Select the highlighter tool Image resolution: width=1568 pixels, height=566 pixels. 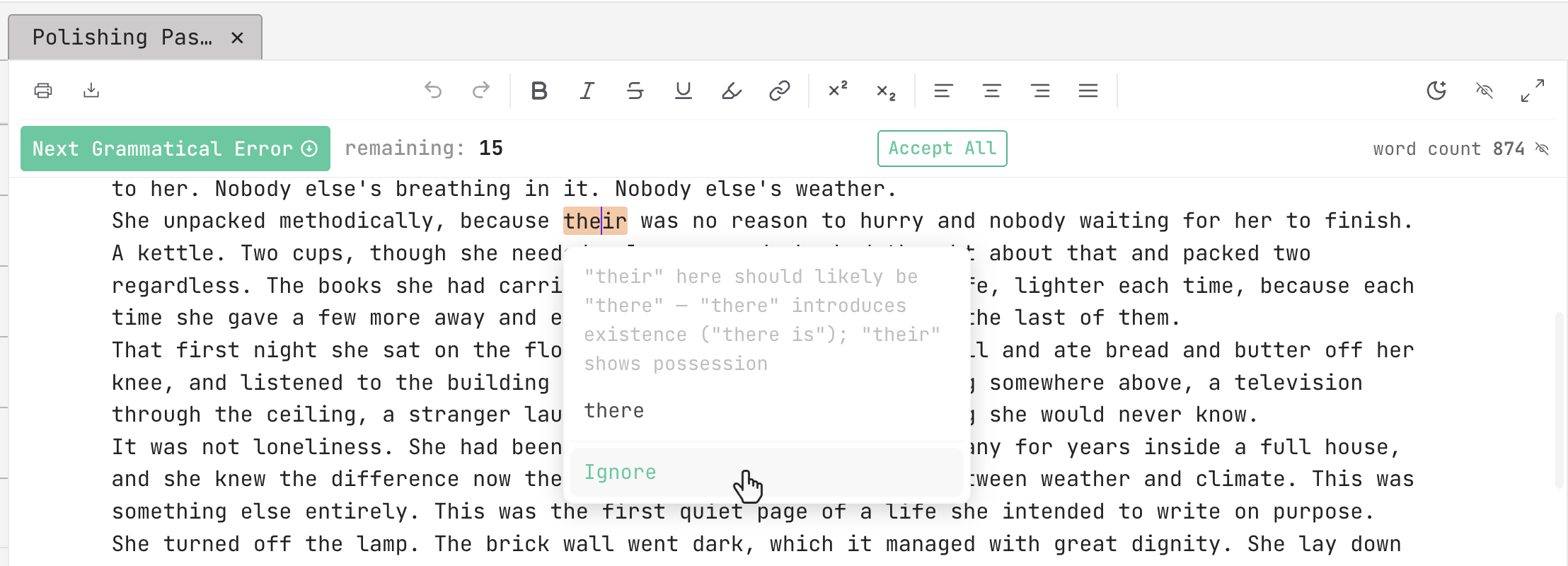point(732,91)
